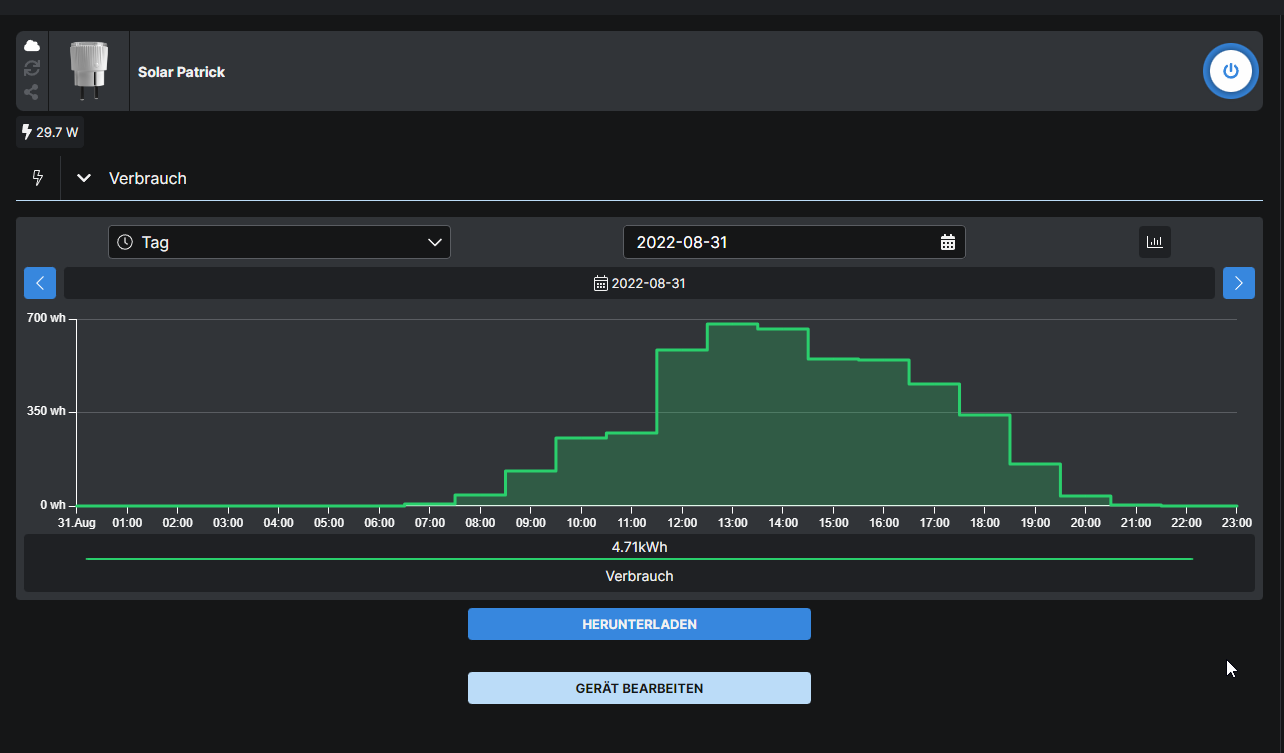1284x753 pixels.
Task: Click the Verbrauch section header label
Action: click(x=148, y=178)
